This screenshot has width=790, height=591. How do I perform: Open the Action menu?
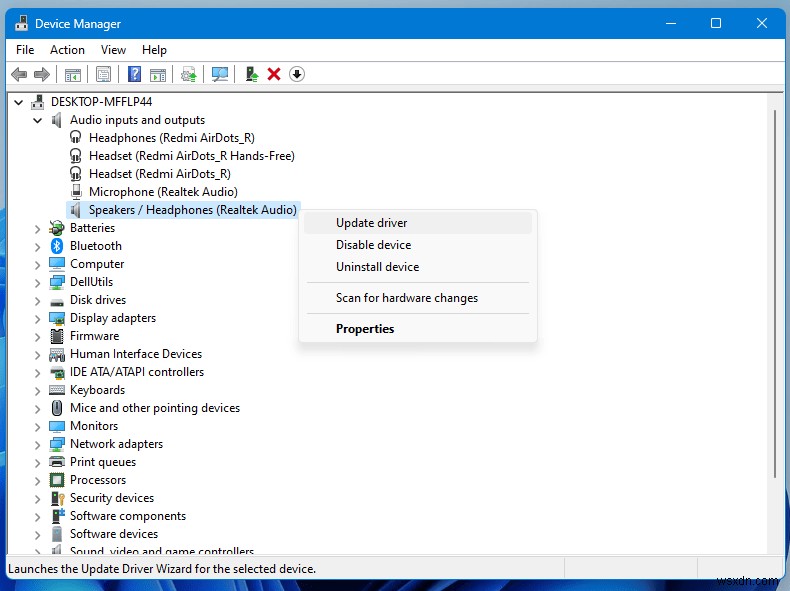pyautogui.click(x=67, y=50)
